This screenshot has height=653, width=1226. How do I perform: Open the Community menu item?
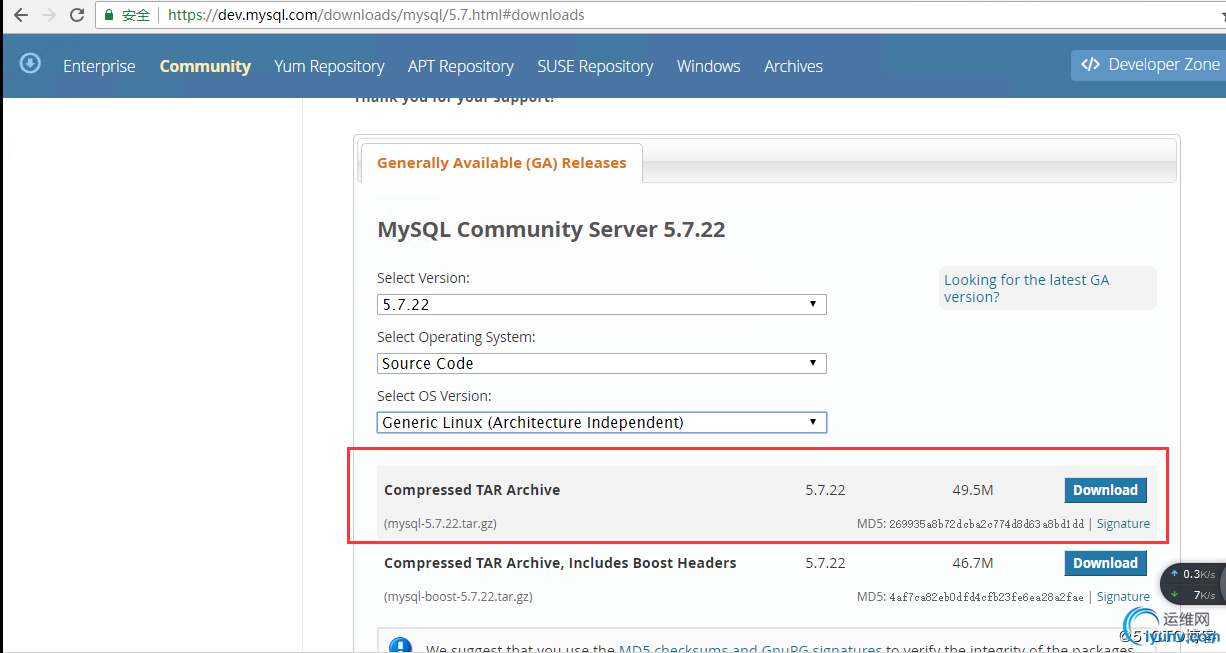pyautogui.click(x=205, y=66)
